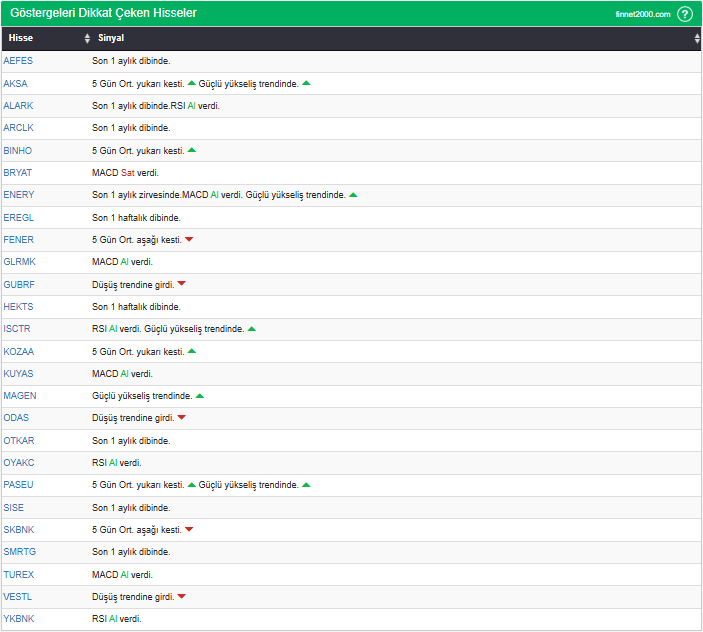The height and width of the screenshot is (632, 703).
Task: Click the Hisse column header
Action: (x=21, y=38)
